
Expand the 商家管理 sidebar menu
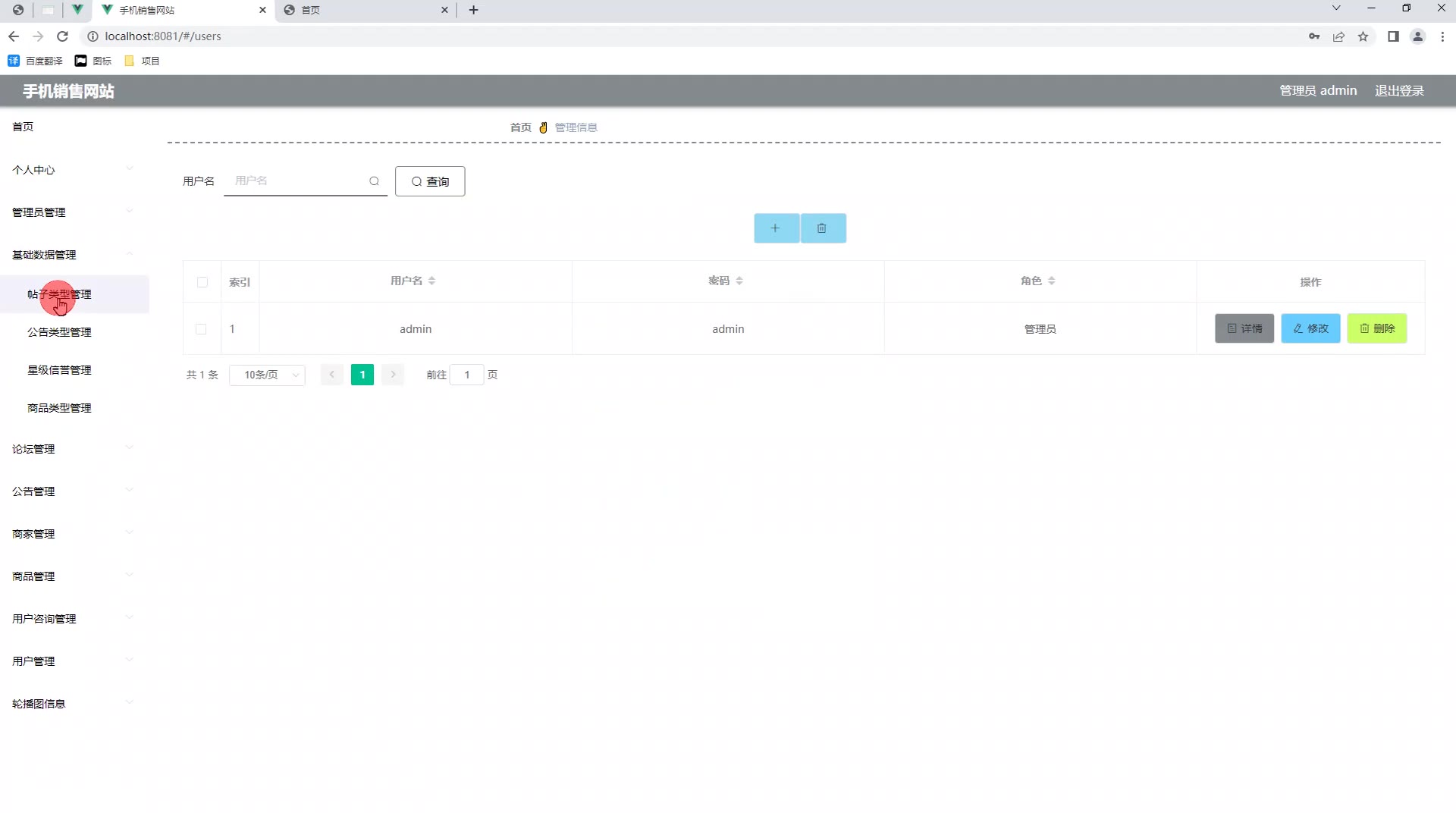point(74,534)
